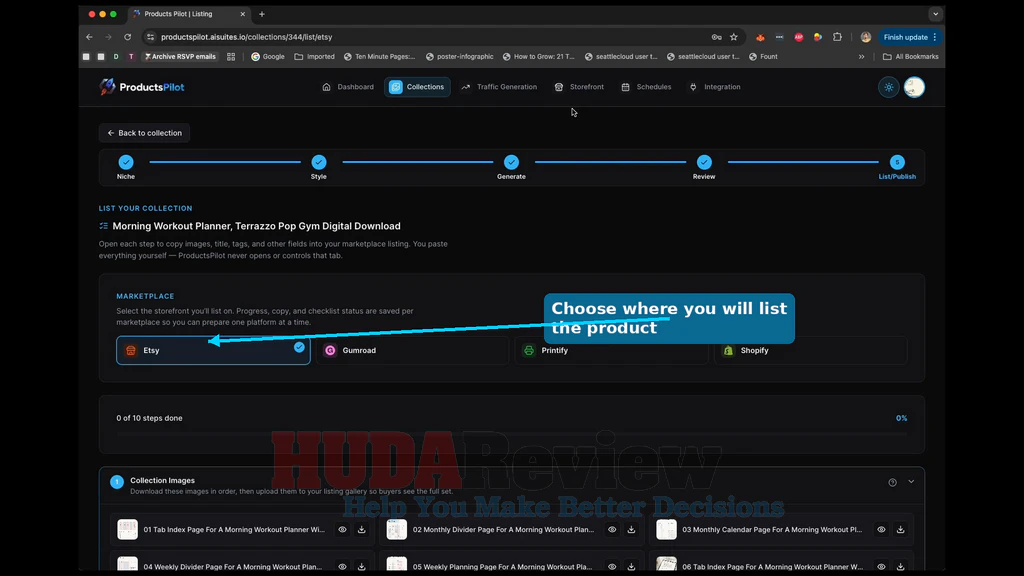The width and height of the screenshot is (1024, 576).
Task: Open Archive RSVP emails bookmark
Action: point(180,57)
